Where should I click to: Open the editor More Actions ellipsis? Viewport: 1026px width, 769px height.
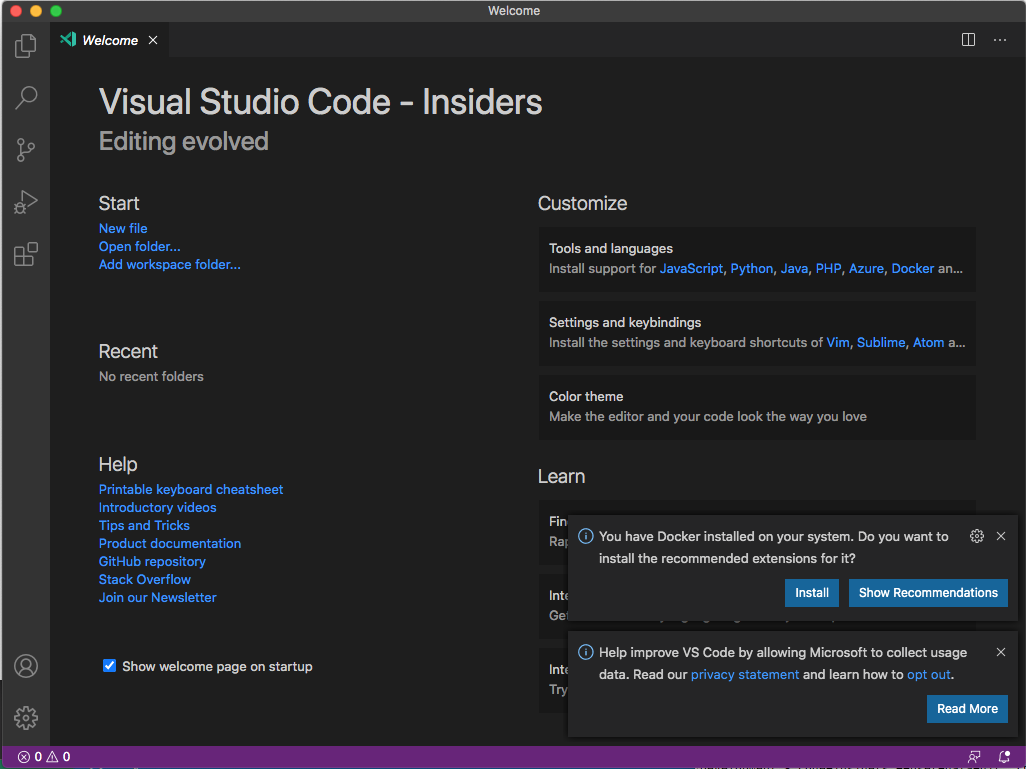pos(1000,40)
